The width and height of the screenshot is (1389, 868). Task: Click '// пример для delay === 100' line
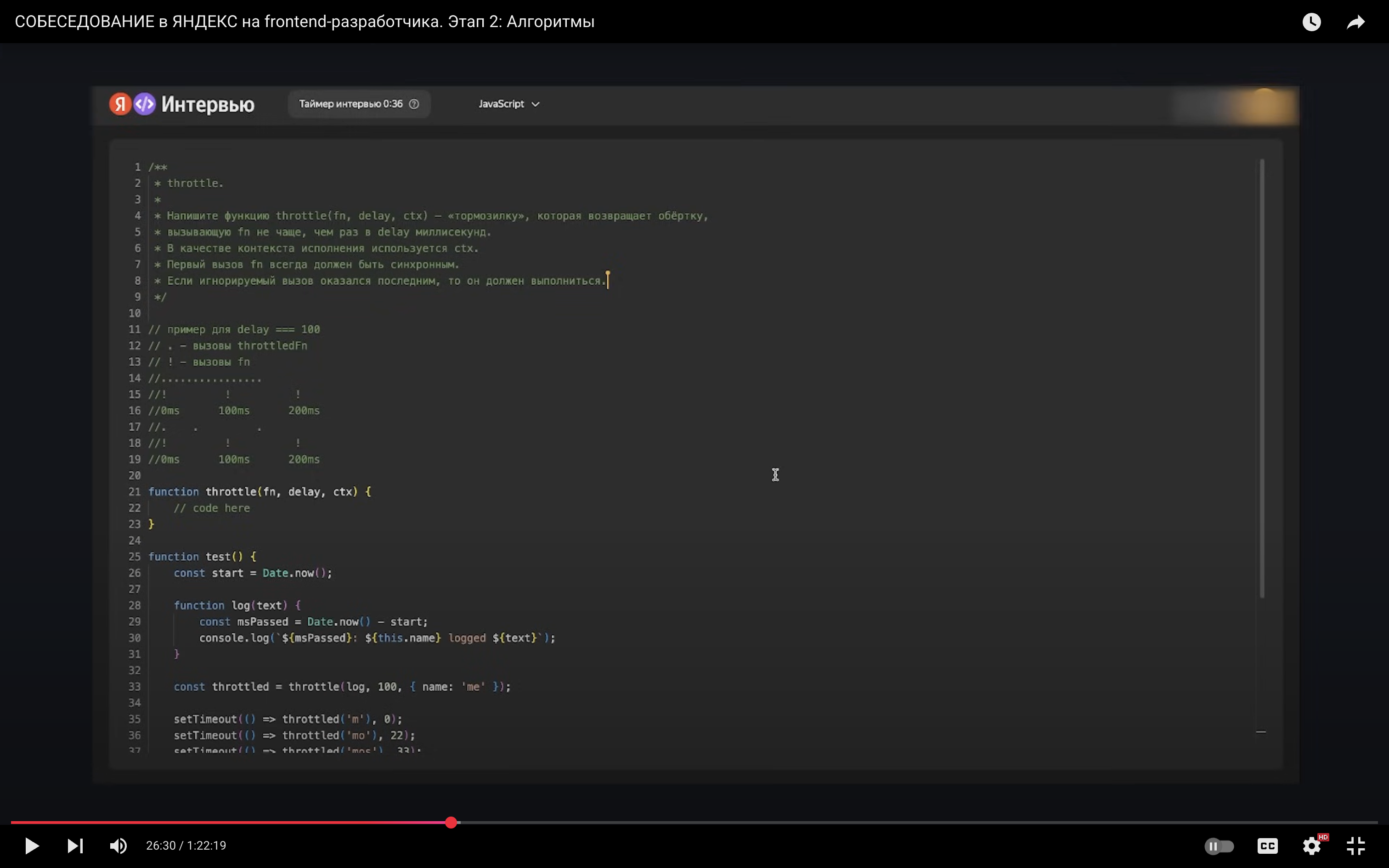tap(234, 330)
